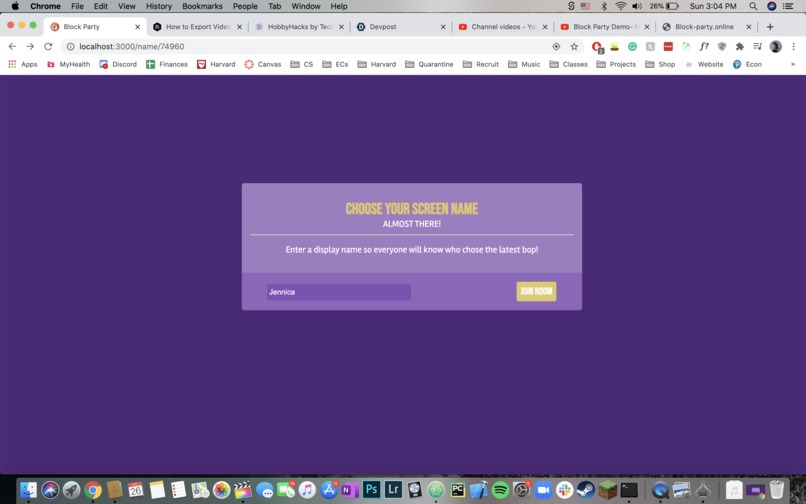Open the Apps bookmark shortcut
Image resolution: width=806 pixels, height=504 pixels.
pyautogui.click(x=23, y=64)
